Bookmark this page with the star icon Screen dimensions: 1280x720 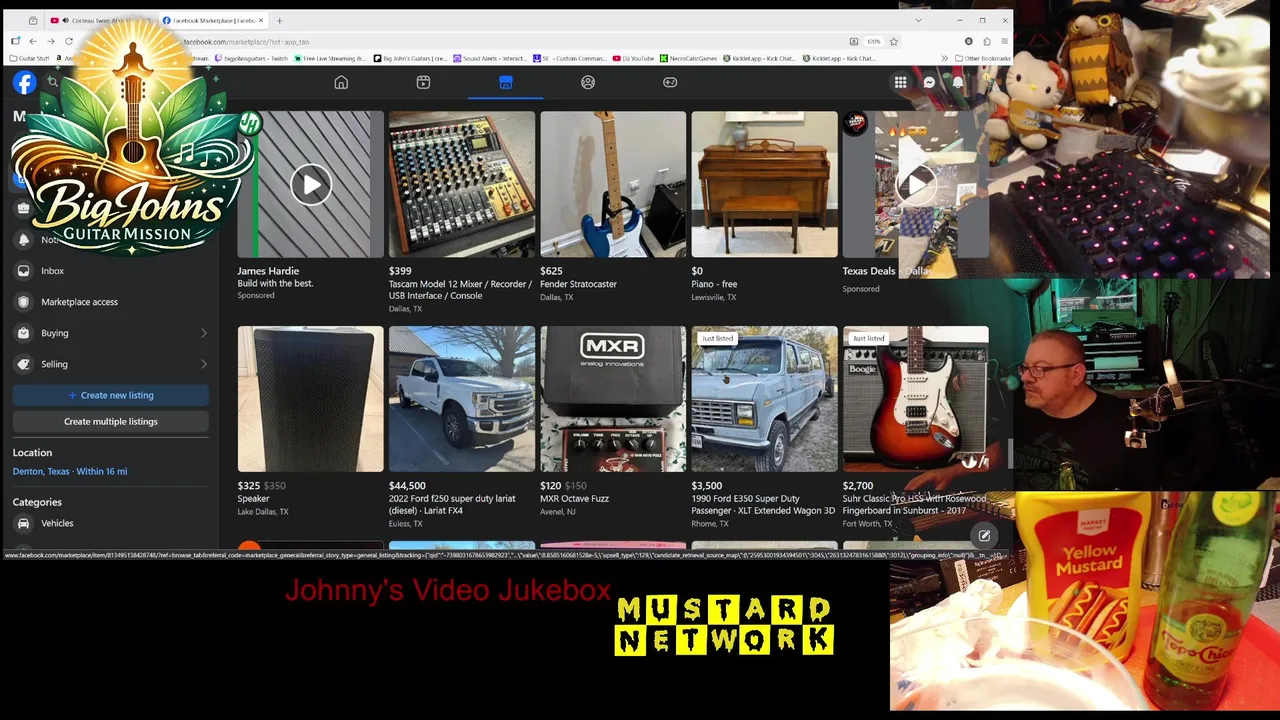click(x=894, y=41)
